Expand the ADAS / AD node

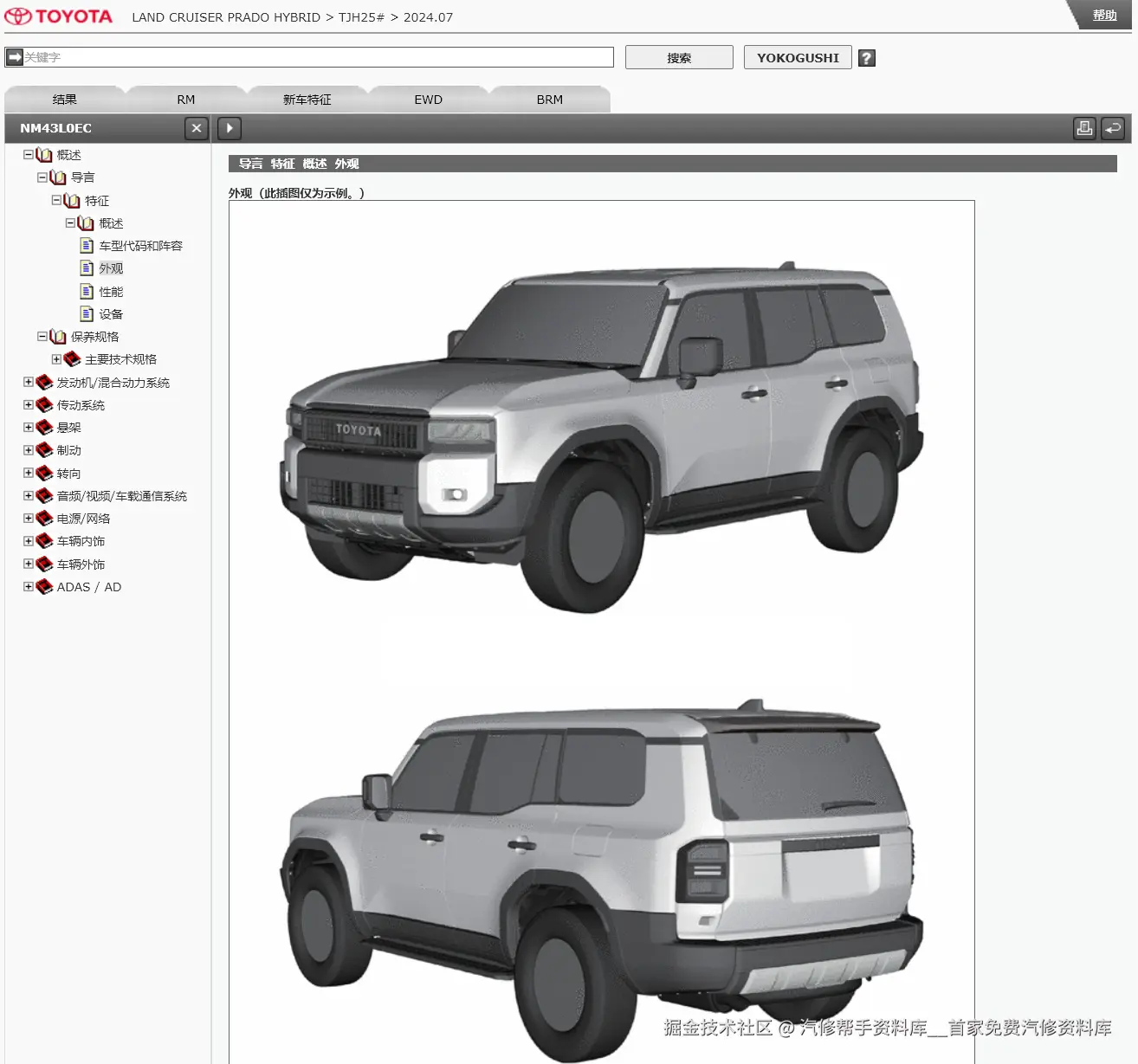[x=28, y=586]
